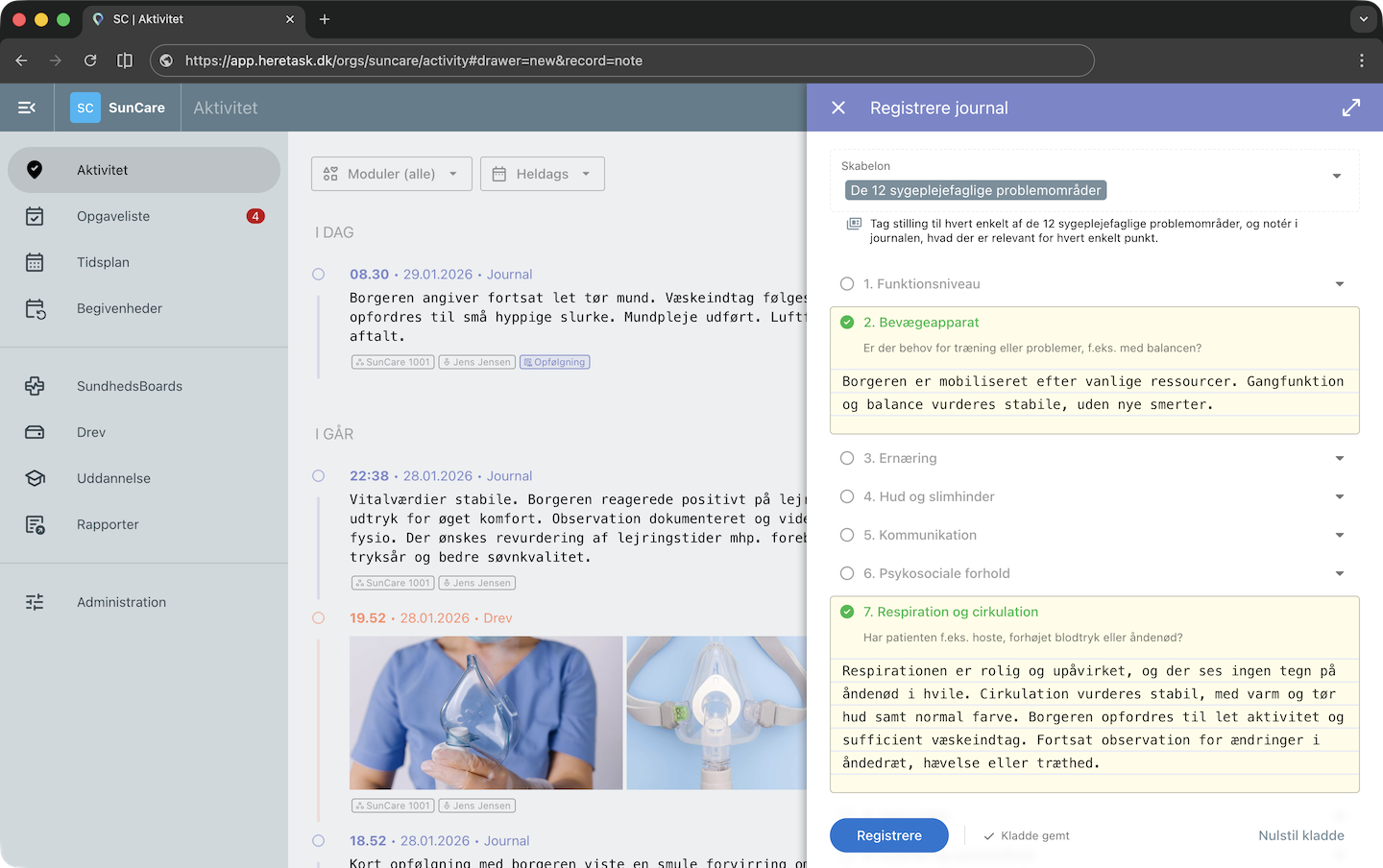Screen dimensions: 1383x868
Task: Select the Tidsplan calendar icon
Action: (x=35, y=262)
